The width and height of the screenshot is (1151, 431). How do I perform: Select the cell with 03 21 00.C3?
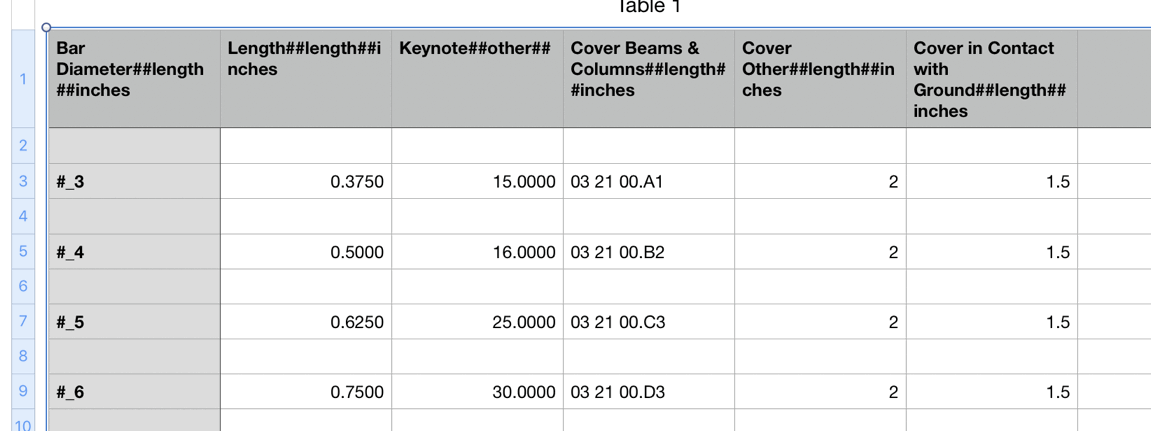click(649, 322)
